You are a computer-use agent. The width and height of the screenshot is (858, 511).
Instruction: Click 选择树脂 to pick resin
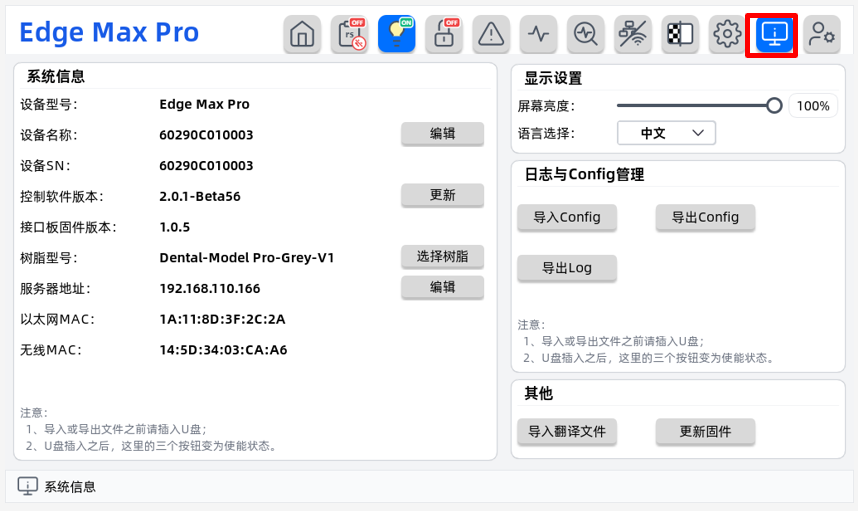pyautogui.click(x=442, y=256)
